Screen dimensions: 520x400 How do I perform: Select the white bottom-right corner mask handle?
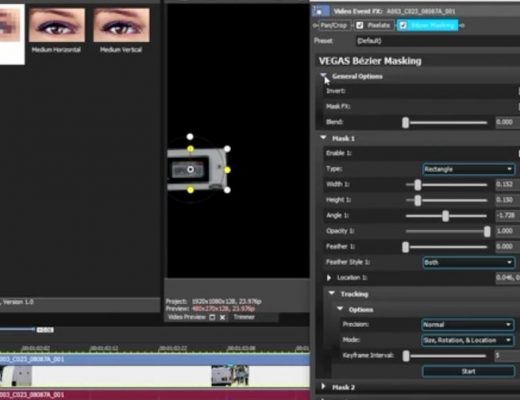(227, 190)
